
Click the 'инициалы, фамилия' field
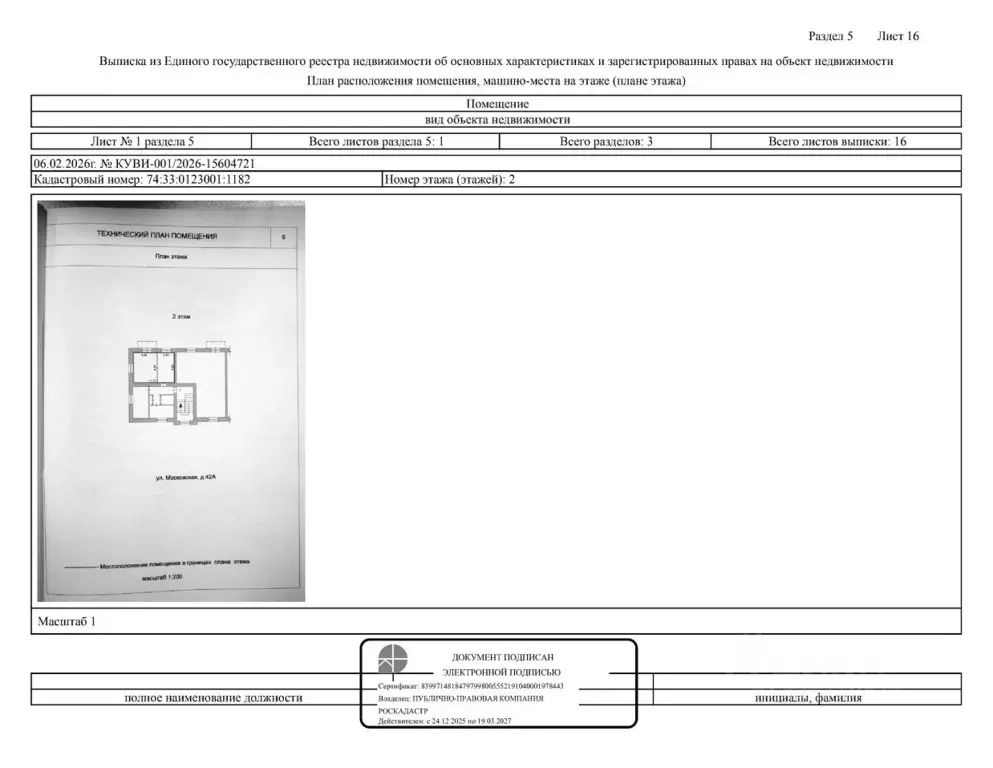(x=808, y=698)
